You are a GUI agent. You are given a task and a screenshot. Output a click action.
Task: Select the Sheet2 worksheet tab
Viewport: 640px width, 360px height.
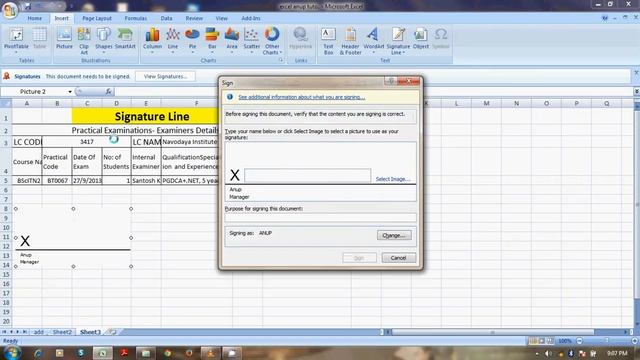click(x=62, y=332)
